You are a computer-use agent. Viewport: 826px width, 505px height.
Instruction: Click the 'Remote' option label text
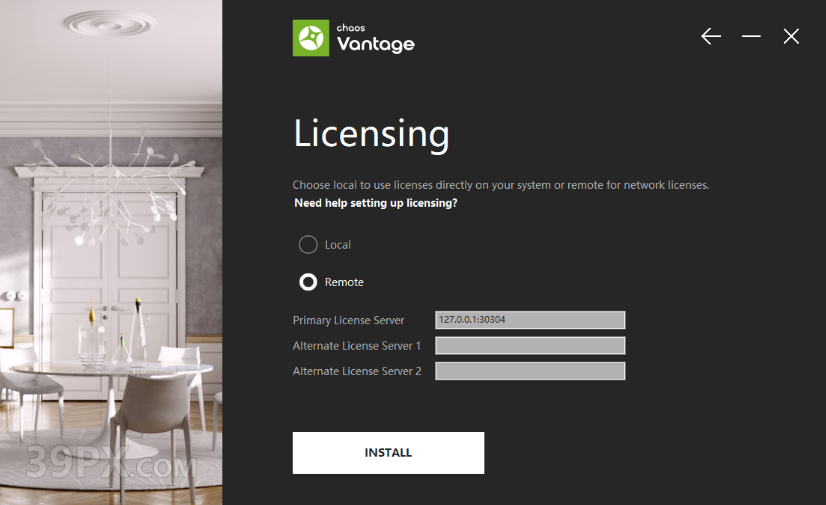[x=344, y=282]
